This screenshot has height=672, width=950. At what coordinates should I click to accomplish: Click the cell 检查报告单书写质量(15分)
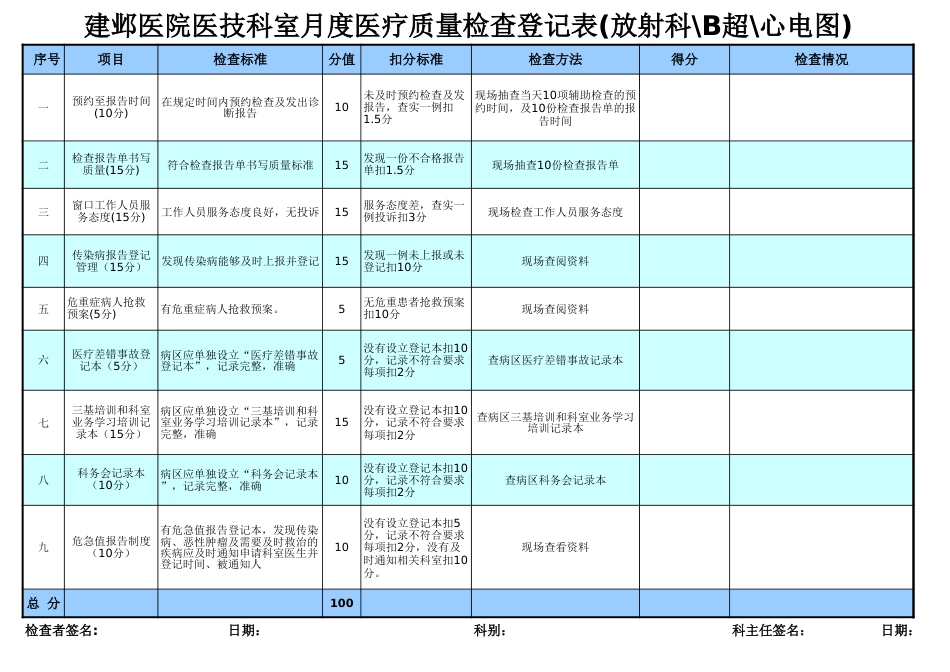pyautogui.click(x=111, y=164)
